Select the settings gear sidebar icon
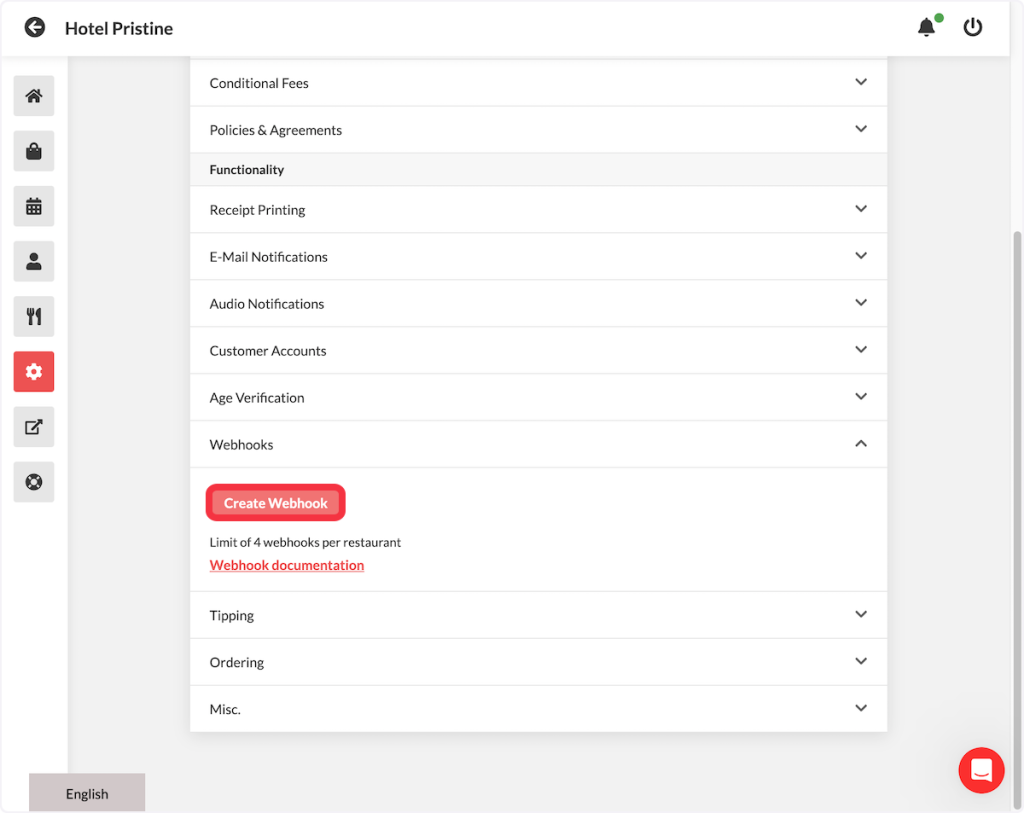This screenshot has width=1024, height=813. pos(34,372)
